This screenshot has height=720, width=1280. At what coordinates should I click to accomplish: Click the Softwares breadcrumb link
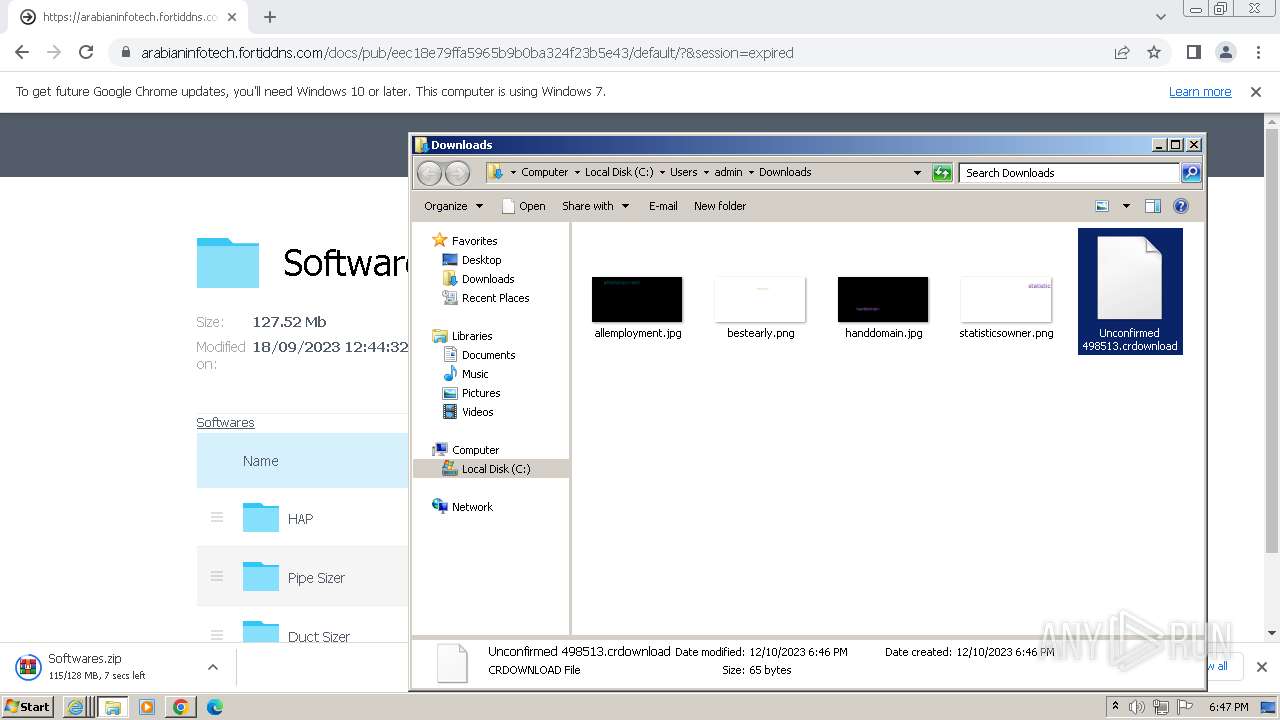(225, 423)
